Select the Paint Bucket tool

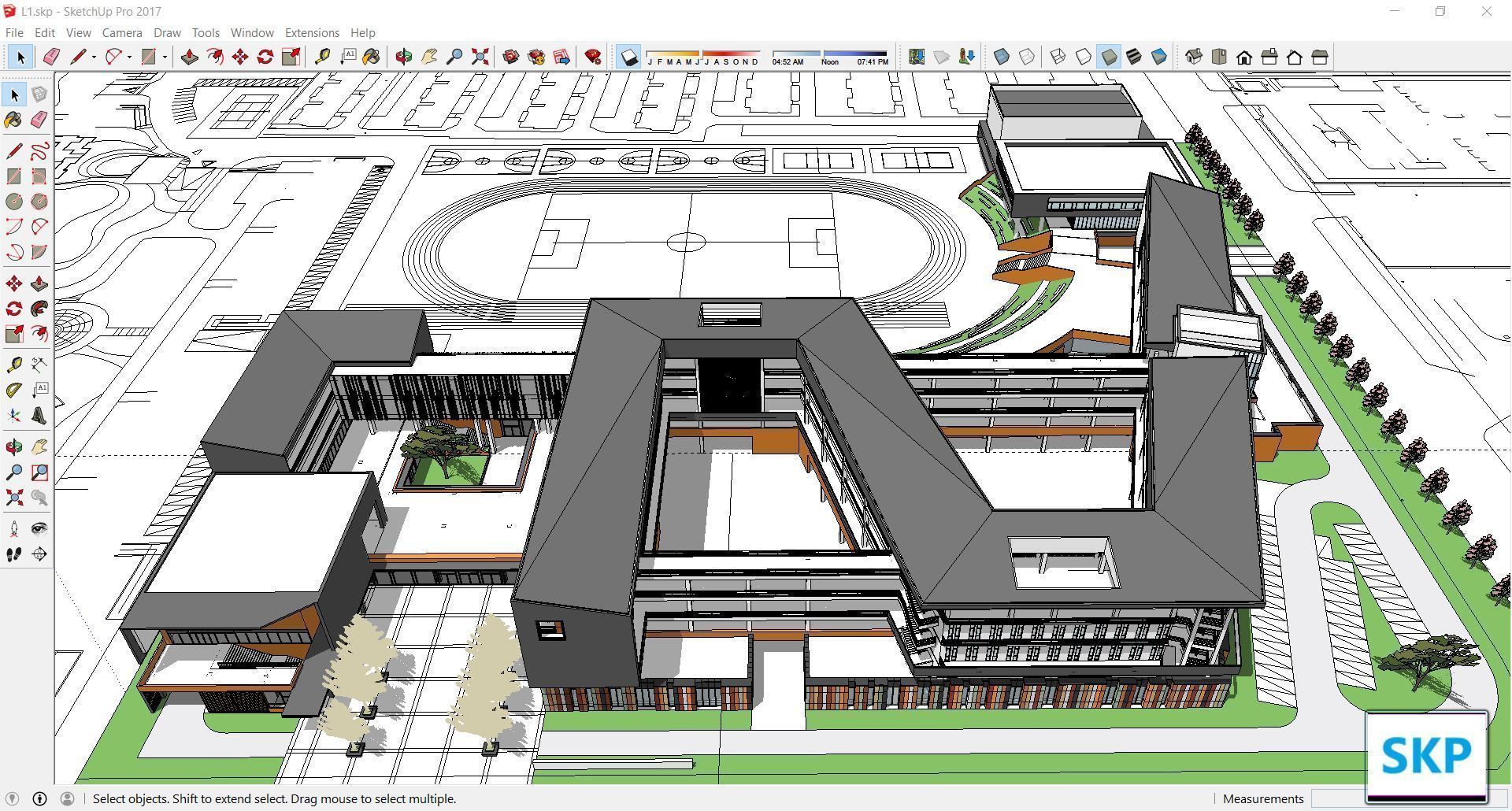370,57
